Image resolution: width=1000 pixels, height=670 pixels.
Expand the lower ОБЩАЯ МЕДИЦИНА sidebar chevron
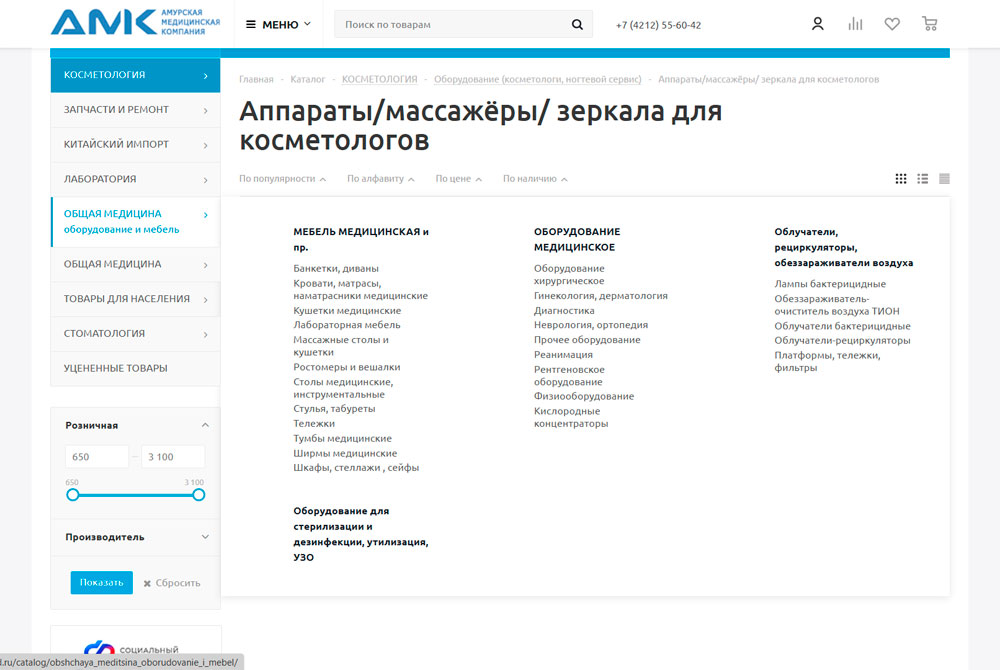point(205,265)
